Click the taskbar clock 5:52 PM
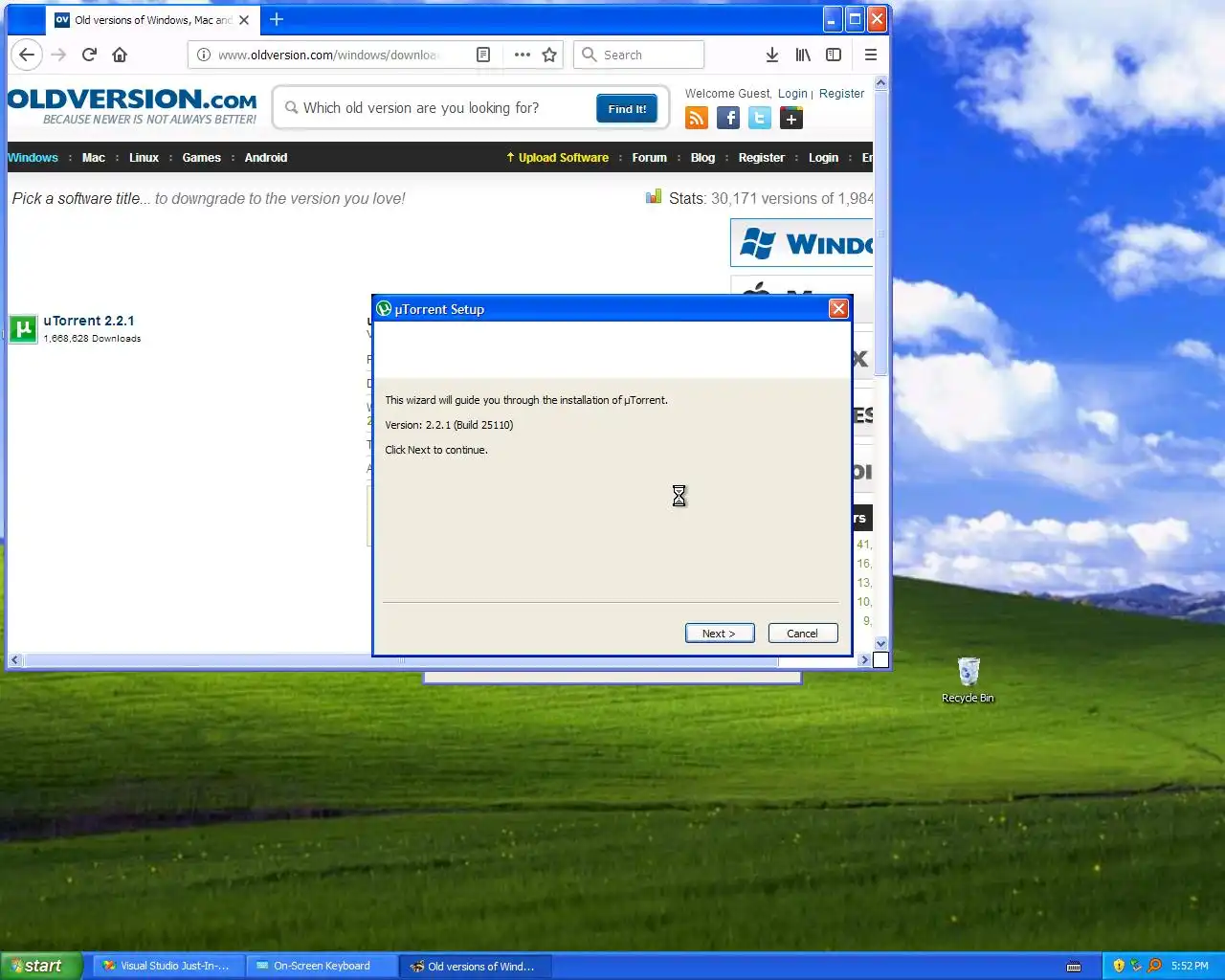Screen dimensions: 1225x980 (1190, 966)
